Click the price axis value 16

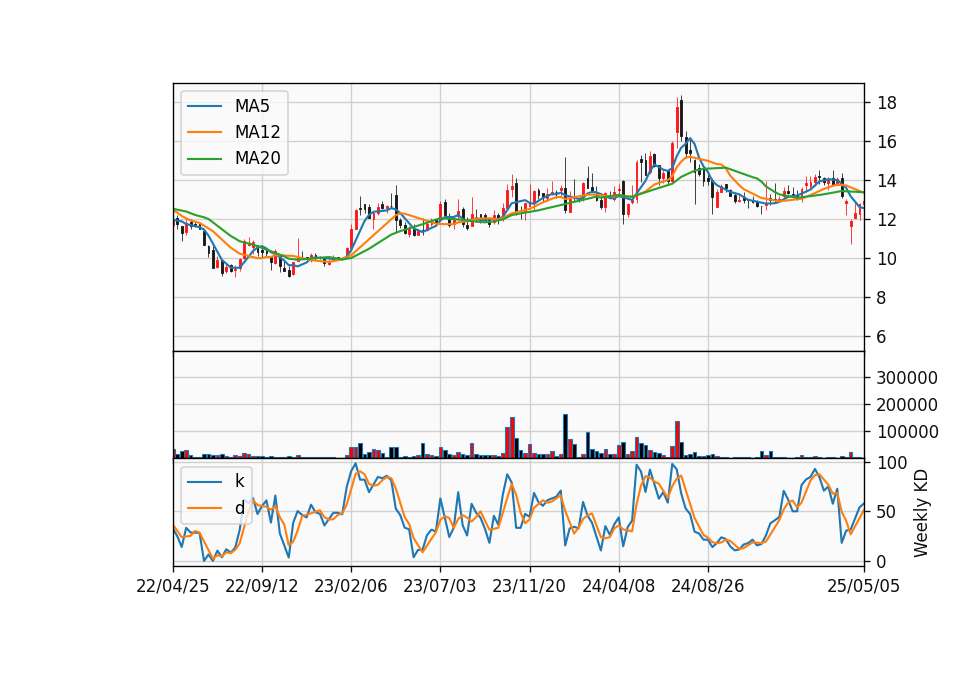(x=887, y=142)
